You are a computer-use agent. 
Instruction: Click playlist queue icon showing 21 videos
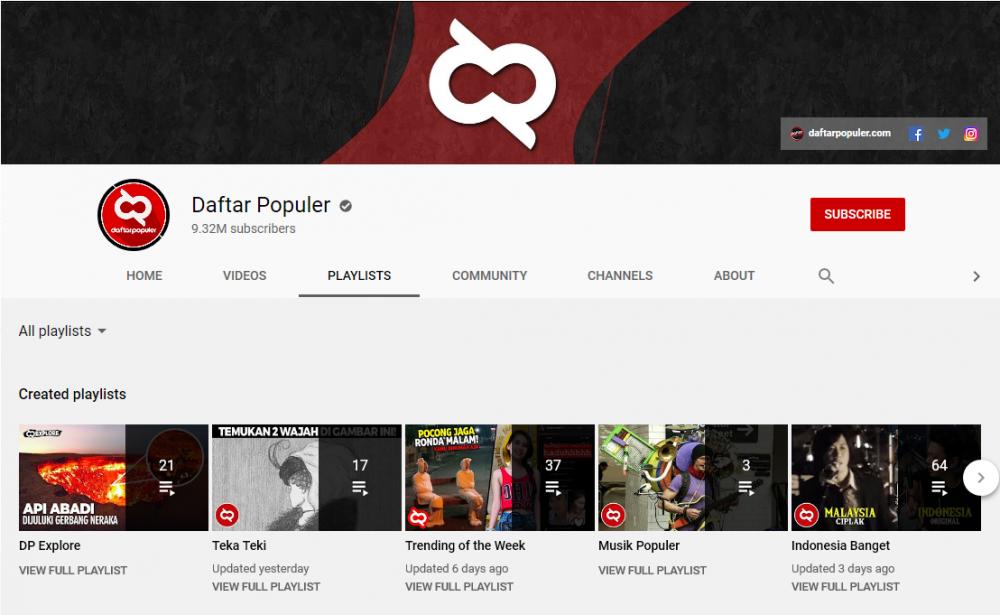(166, 489)
